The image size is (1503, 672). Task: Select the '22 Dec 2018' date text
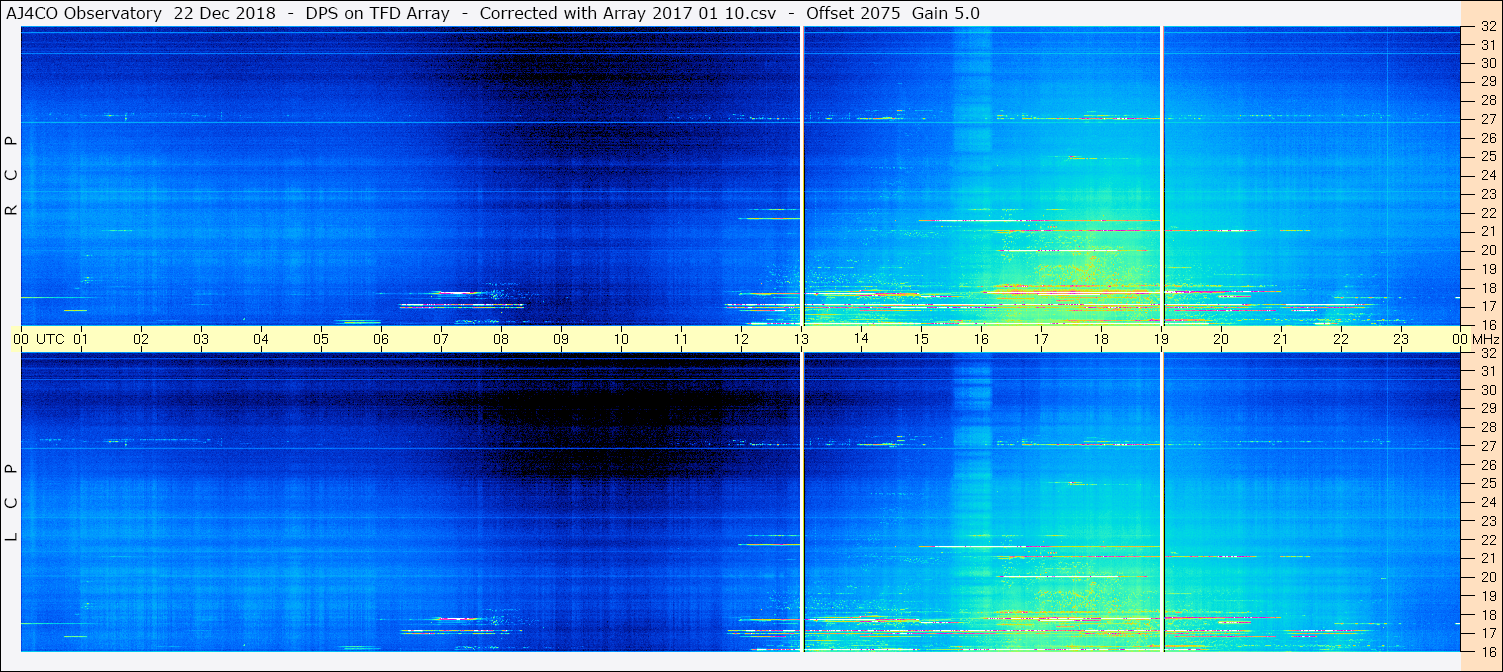(223, 13)
